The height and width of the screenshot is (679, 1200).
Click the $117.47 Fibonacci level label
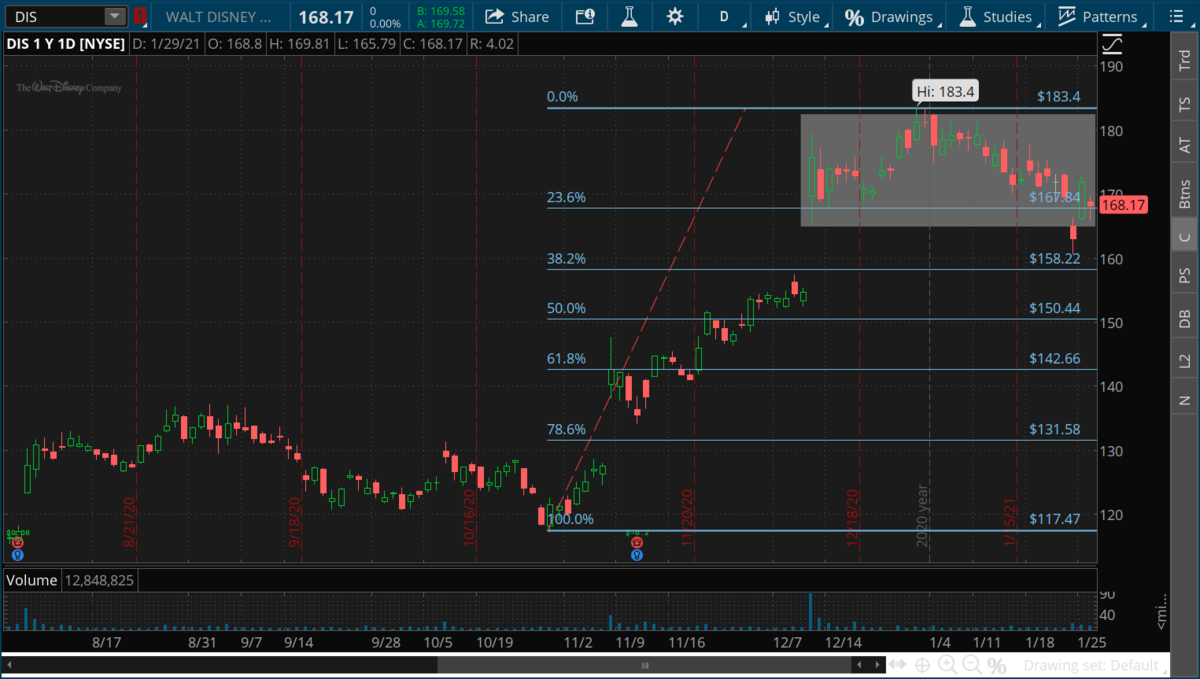click(x=1055, y=519)
